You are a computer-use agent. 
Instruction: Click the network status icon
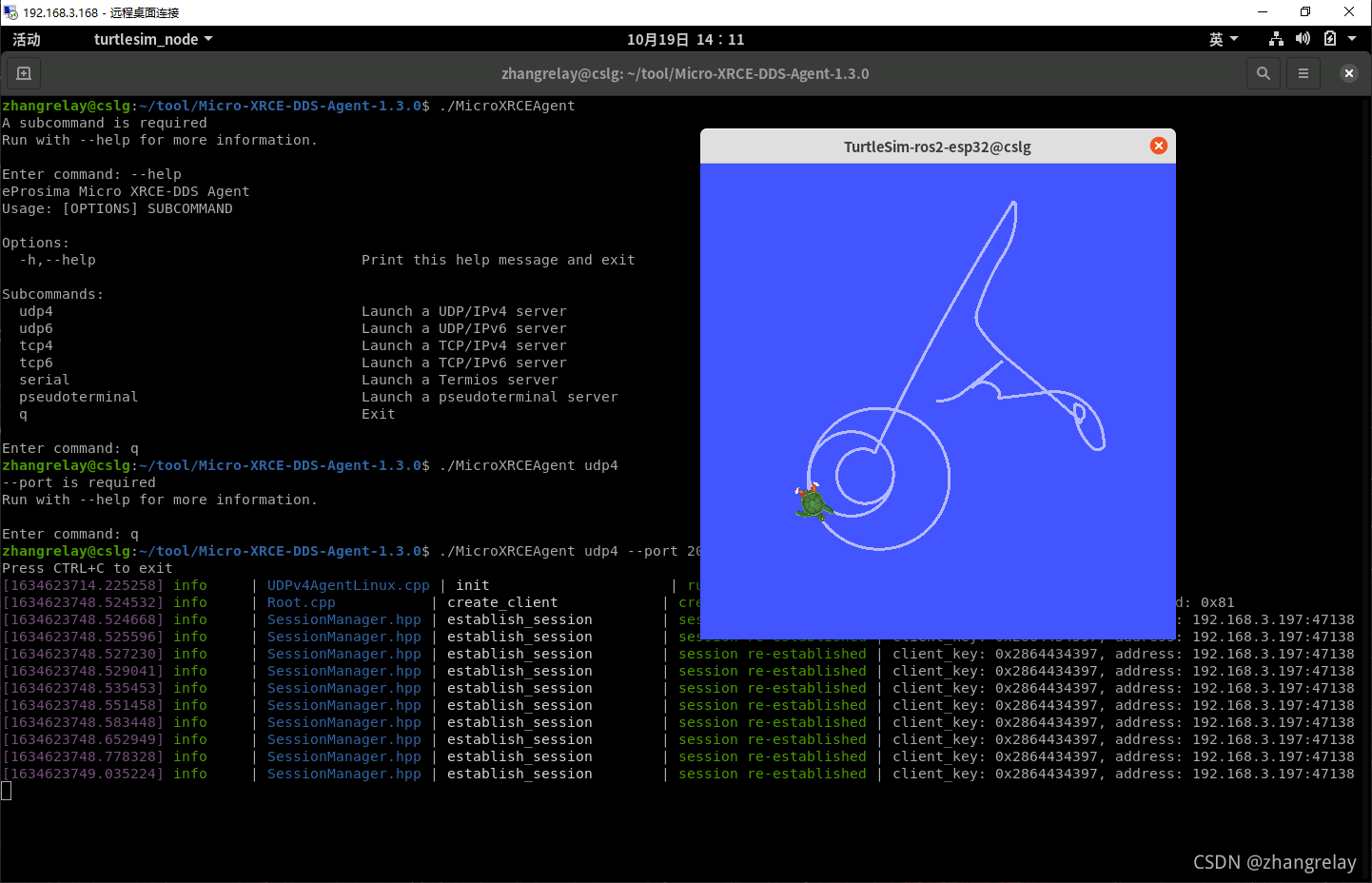click(x=1276, y=39)
